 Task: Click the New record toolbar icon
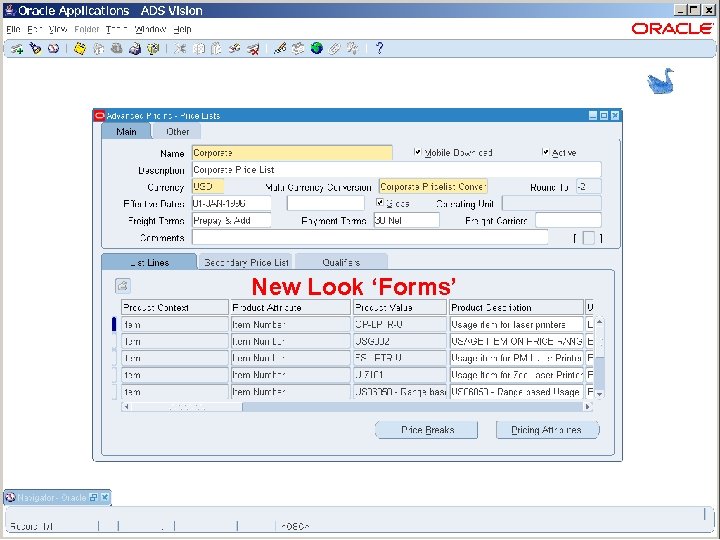click(17, 48)
